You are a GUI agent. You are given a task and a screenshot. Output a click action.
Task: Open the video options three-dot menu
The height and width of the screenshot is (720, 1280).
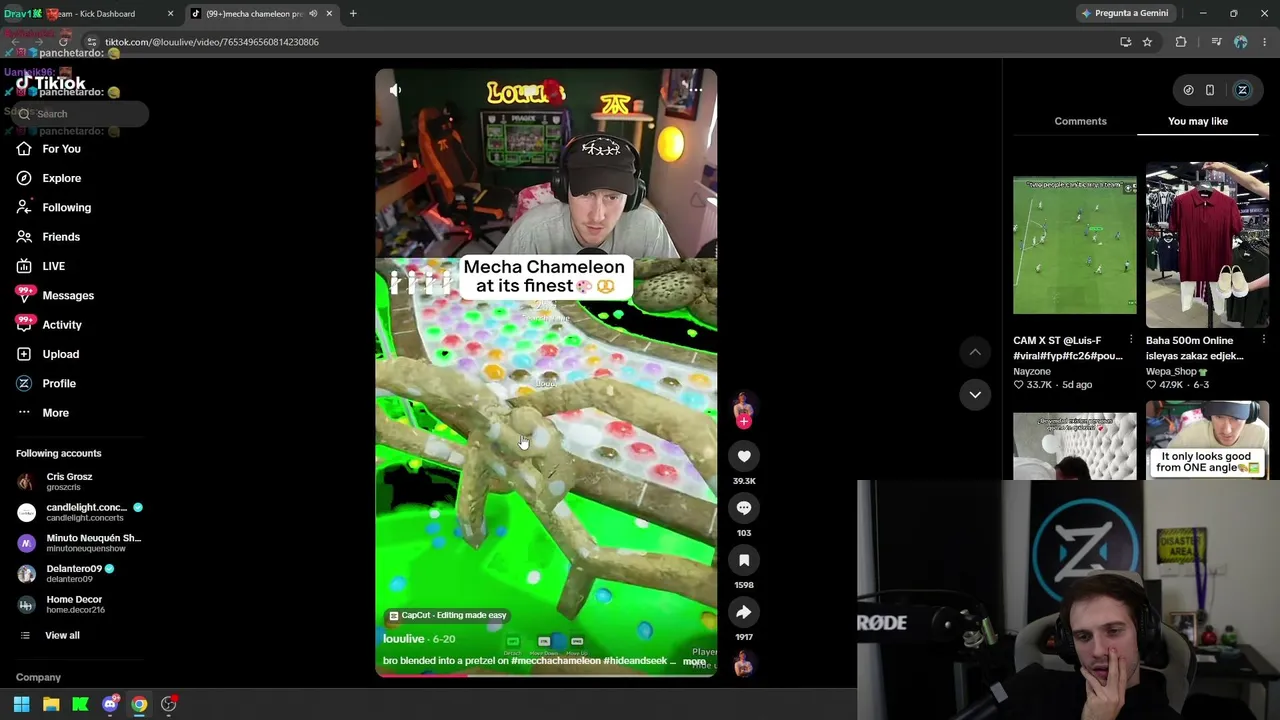coord(695,90)
